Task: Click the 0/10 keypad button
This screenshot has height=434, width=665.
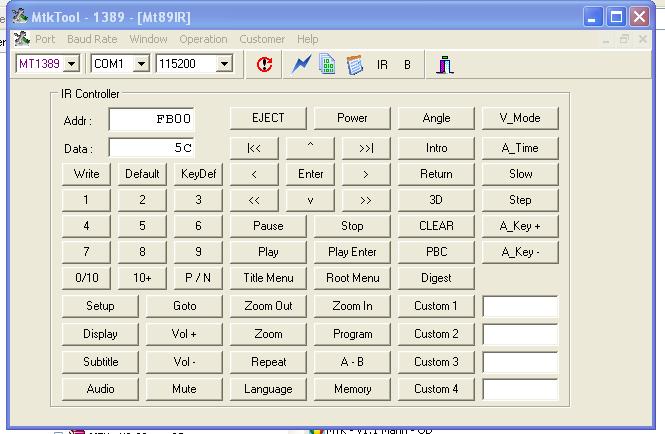Action: (x=86, y=278)
